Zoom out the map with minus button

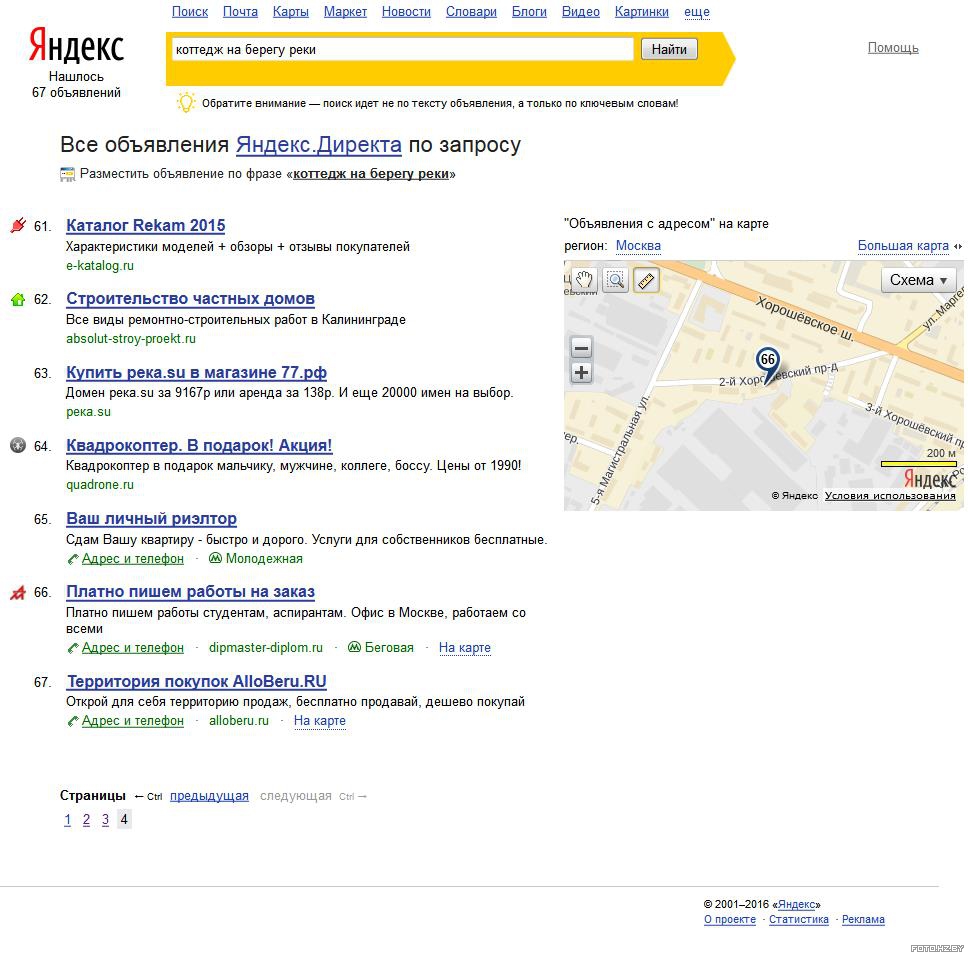581,348
